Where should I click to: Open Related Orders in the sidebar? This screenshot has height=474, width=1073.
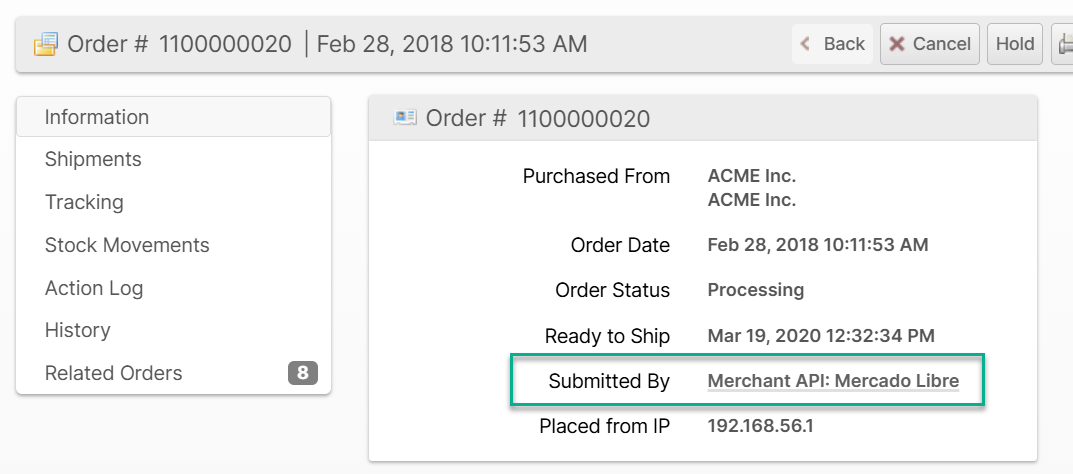tap(114, 373)
